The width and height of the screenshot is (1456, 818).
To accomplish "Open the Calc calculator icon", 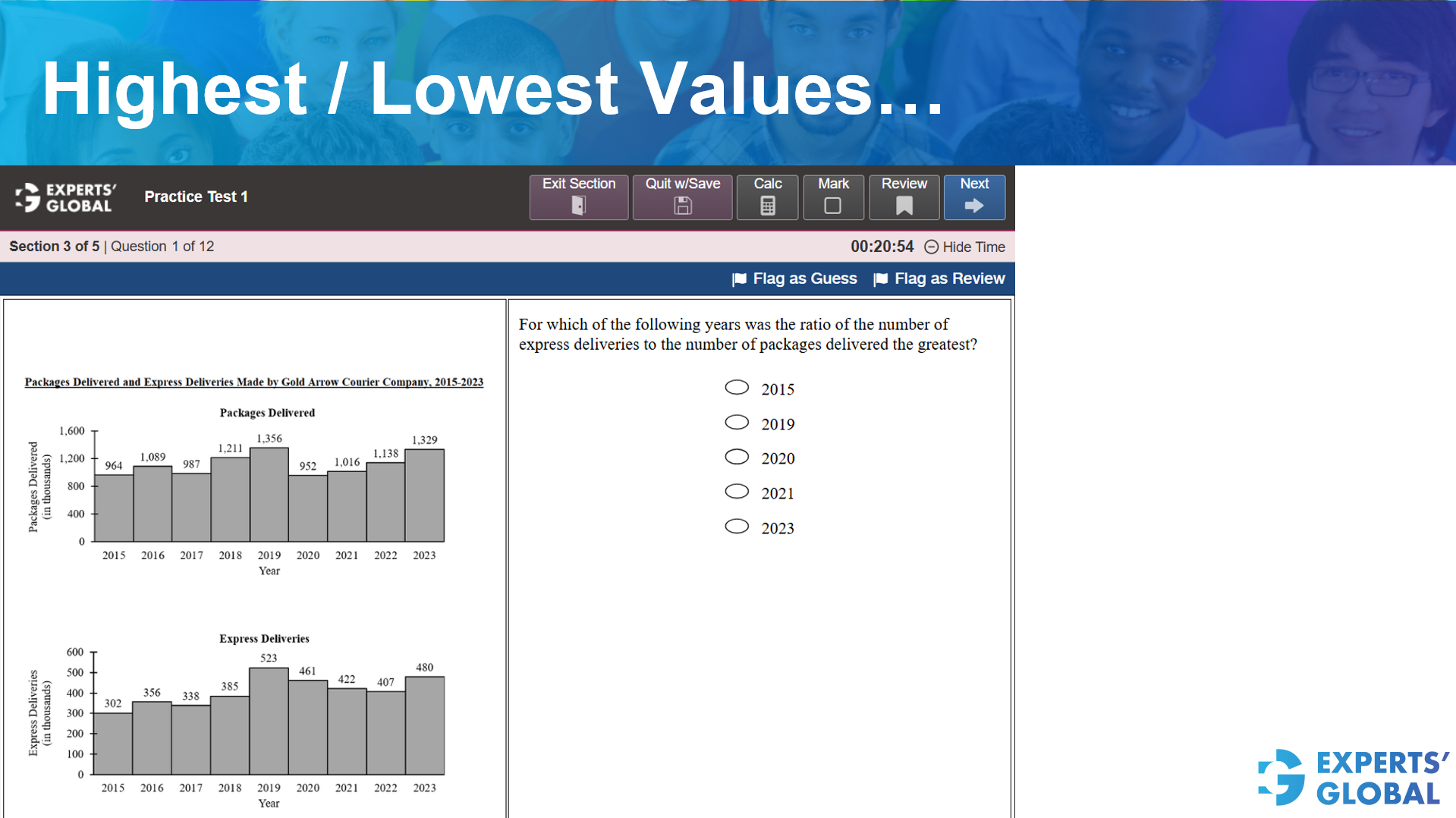I will click(767, 205).
